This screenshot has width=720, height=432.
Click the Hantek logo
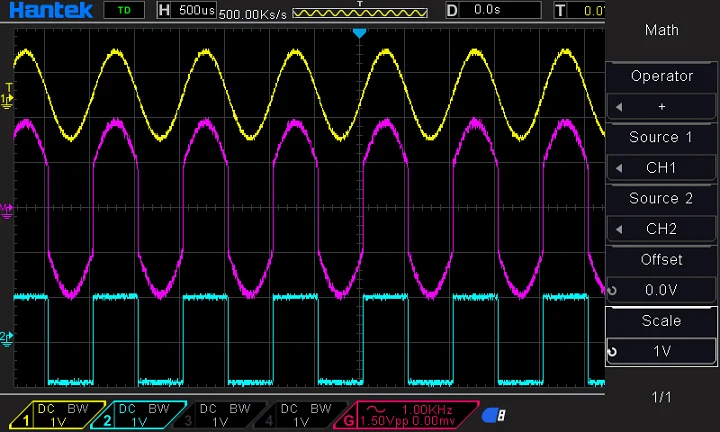point(48,11)
